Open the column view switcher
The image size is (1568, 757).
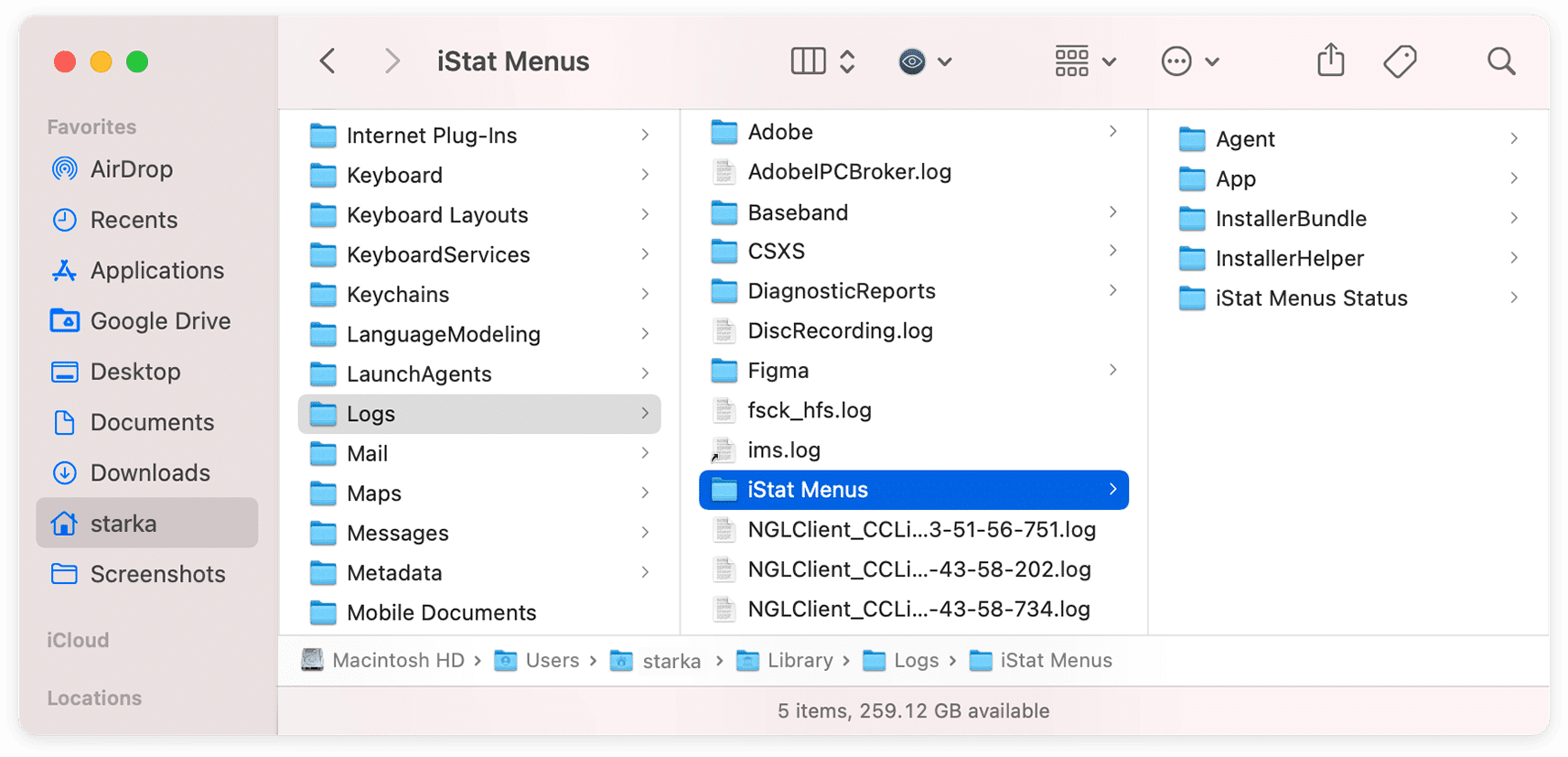pos(822,61)
